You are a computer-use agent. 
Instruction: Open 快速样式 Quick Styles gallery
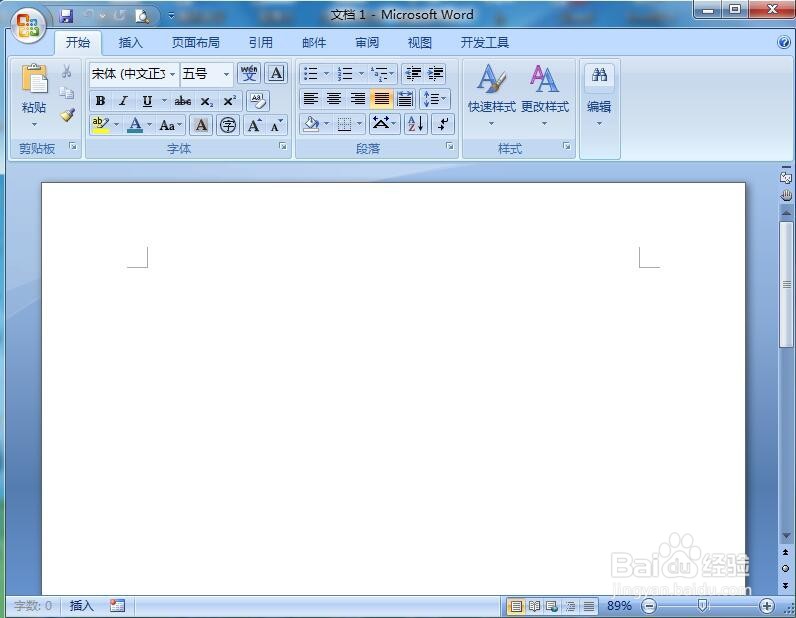coord(491,95)
